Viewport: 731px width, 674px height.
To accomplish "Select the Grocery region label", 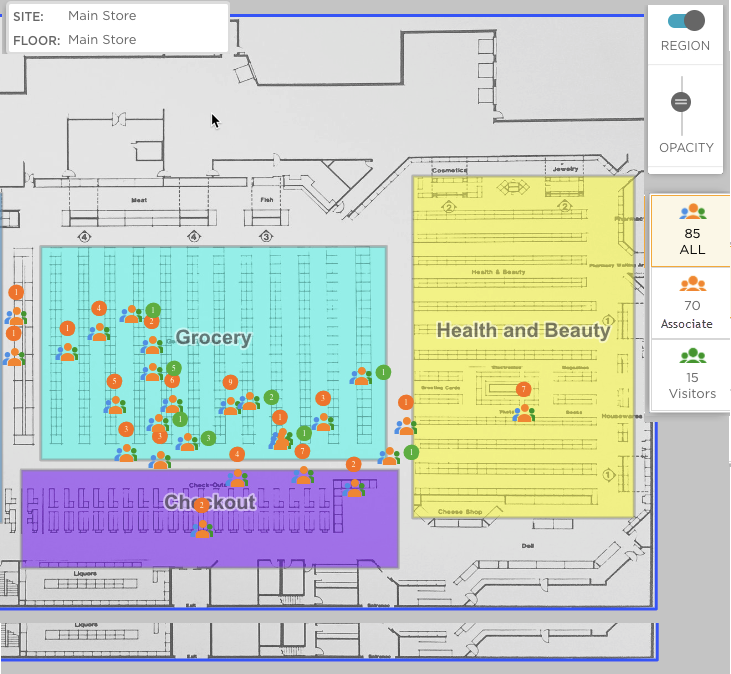I will 213,337.
